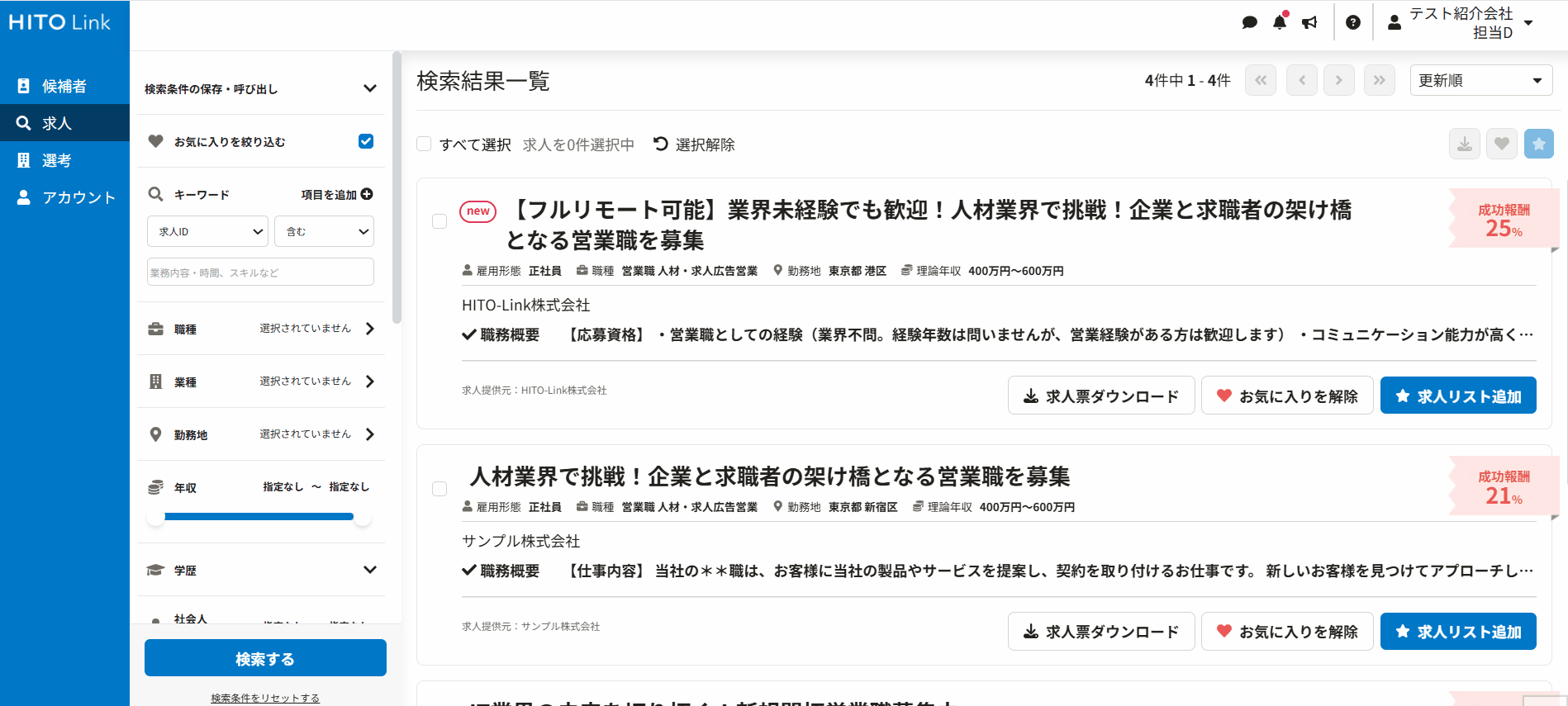Open アカウント in the sidebar
Image resolution: width=1568 pixels, height=706 pixels.
pos(64,197)
